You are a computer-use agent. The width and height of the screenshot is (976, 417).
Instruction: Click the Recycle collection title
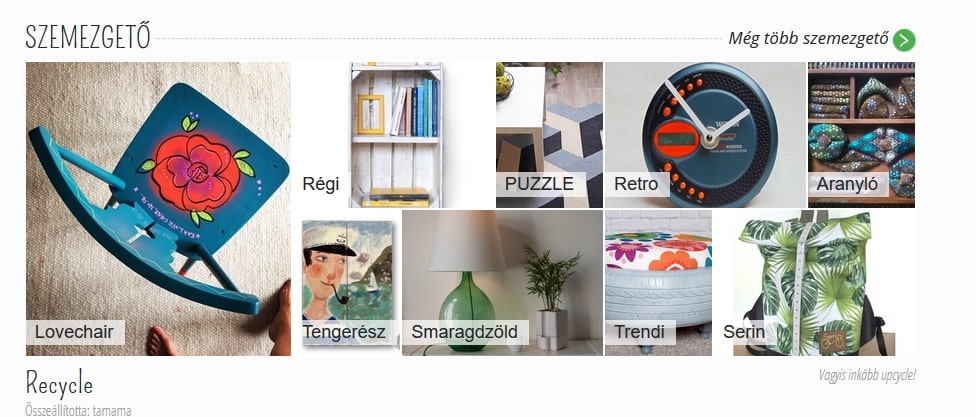(x=59, y=383)
